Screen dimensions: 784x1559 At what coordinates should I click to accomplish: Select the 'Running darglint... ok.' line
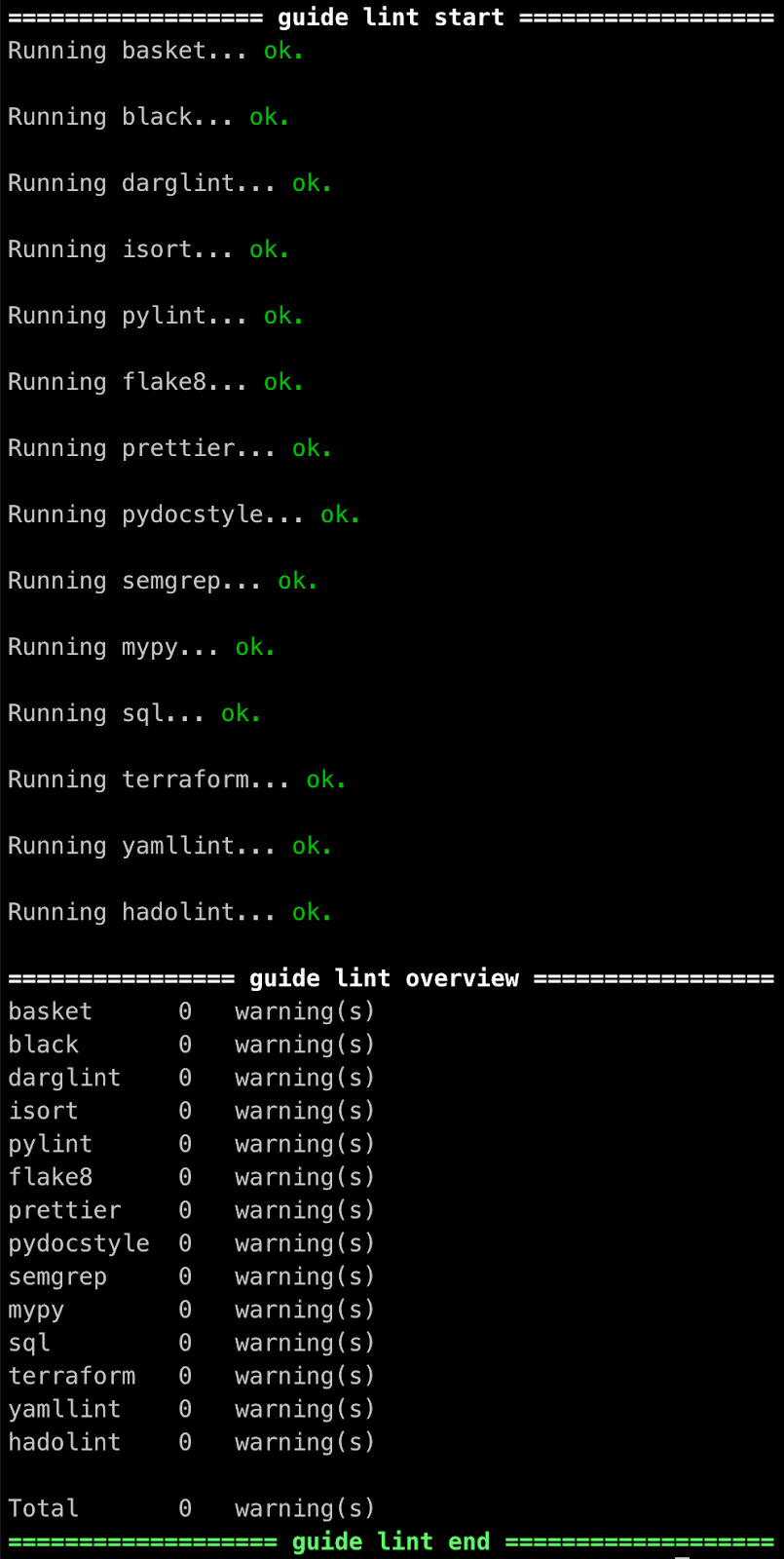pyautogui.click(x=169, y=183)
